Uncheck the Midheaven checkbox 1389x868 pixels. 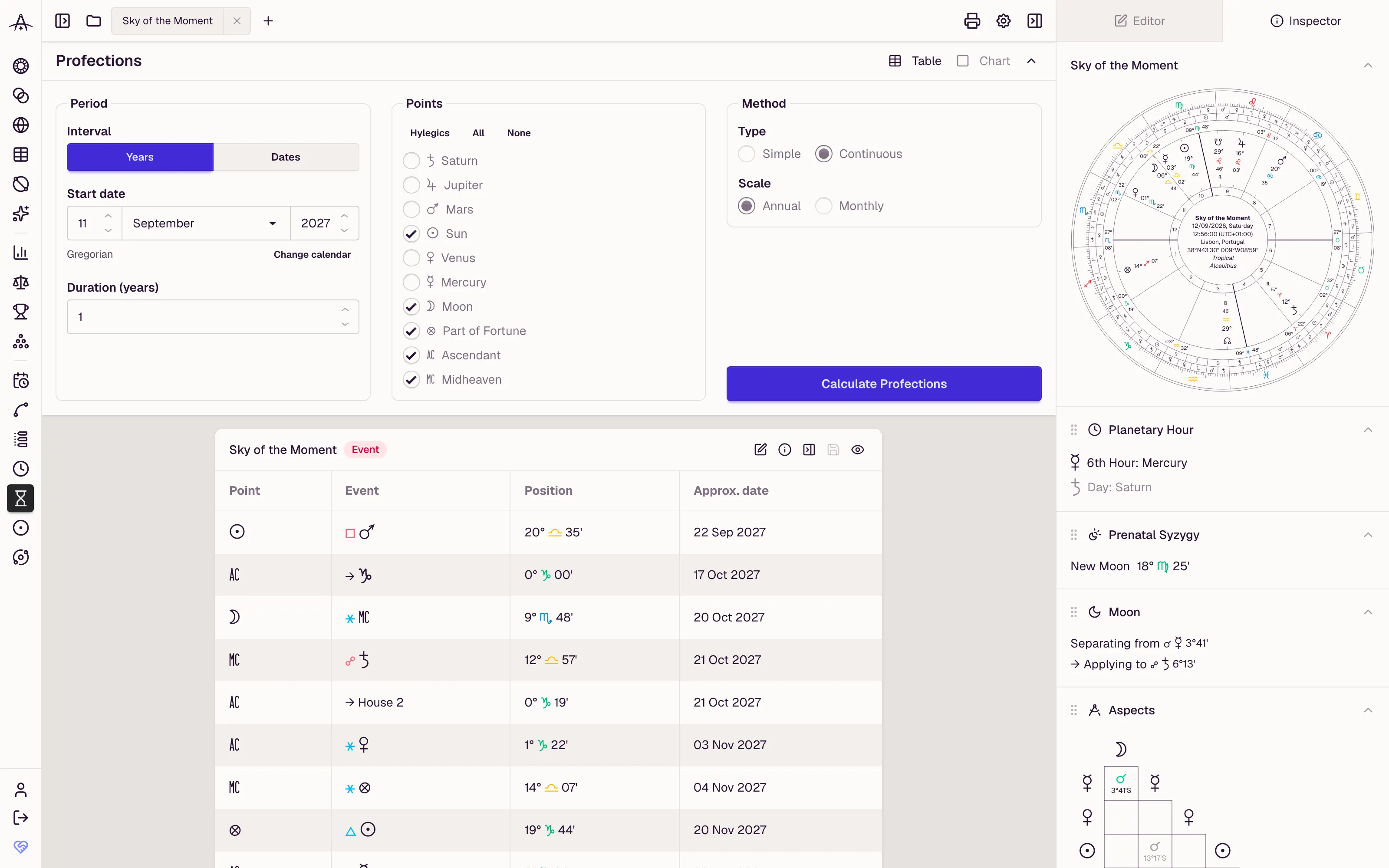point(411,379)
